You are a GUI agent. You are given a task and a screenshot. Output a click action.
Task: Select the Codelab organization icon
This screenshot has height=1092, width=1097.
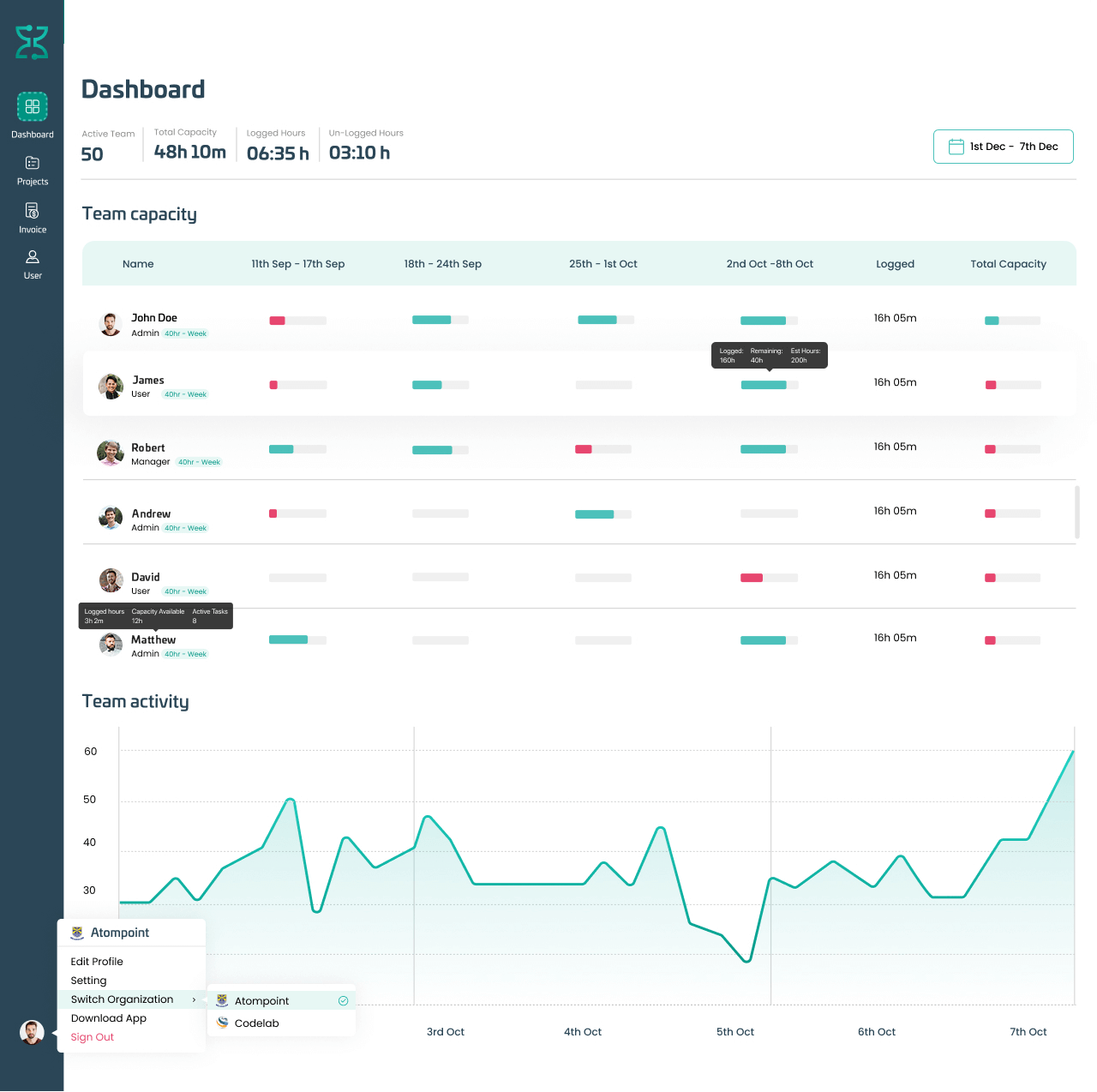click(222, 1023)
